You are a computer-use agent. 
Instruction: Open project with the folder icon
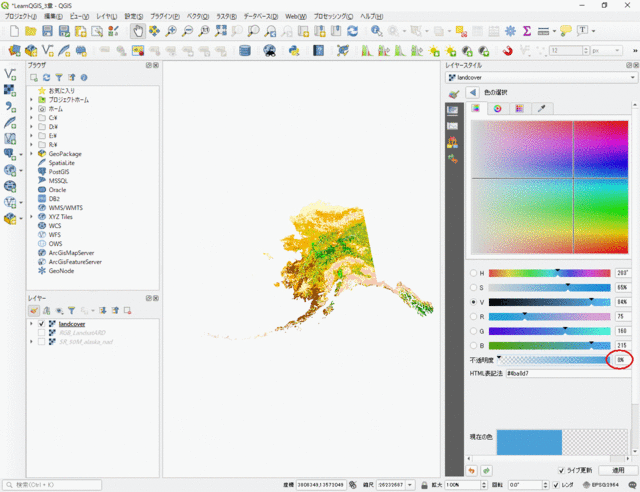(31, 31)
